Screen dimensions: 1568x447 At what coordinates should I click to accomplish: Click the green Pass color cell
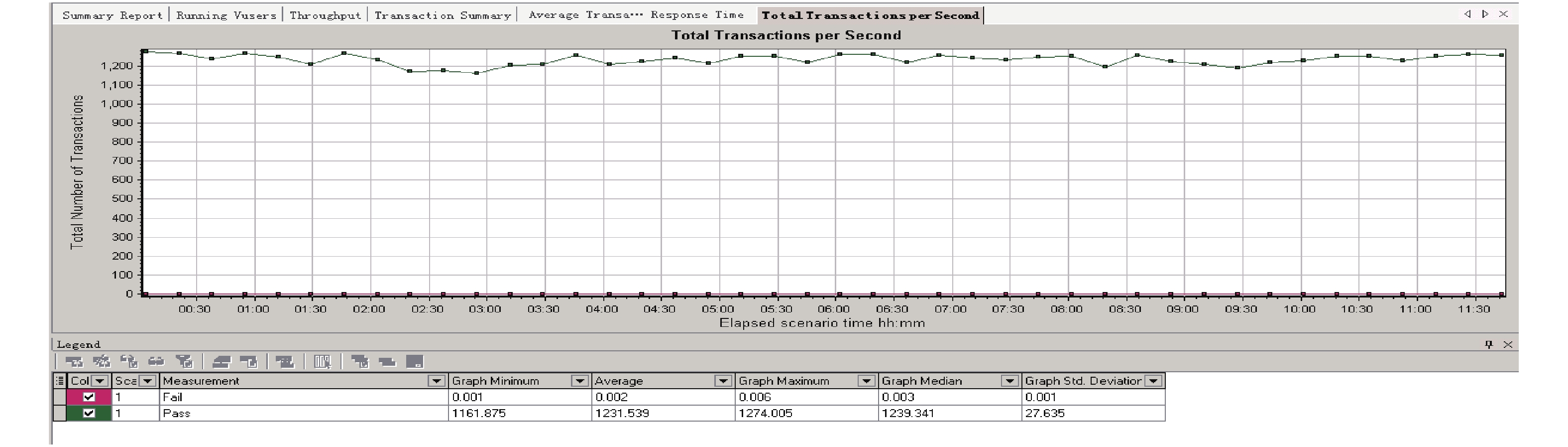(x=89, y=413)
